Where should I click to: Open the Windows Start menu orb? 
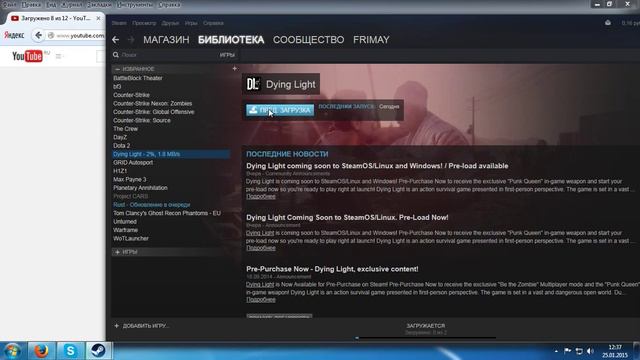[12, 351]
